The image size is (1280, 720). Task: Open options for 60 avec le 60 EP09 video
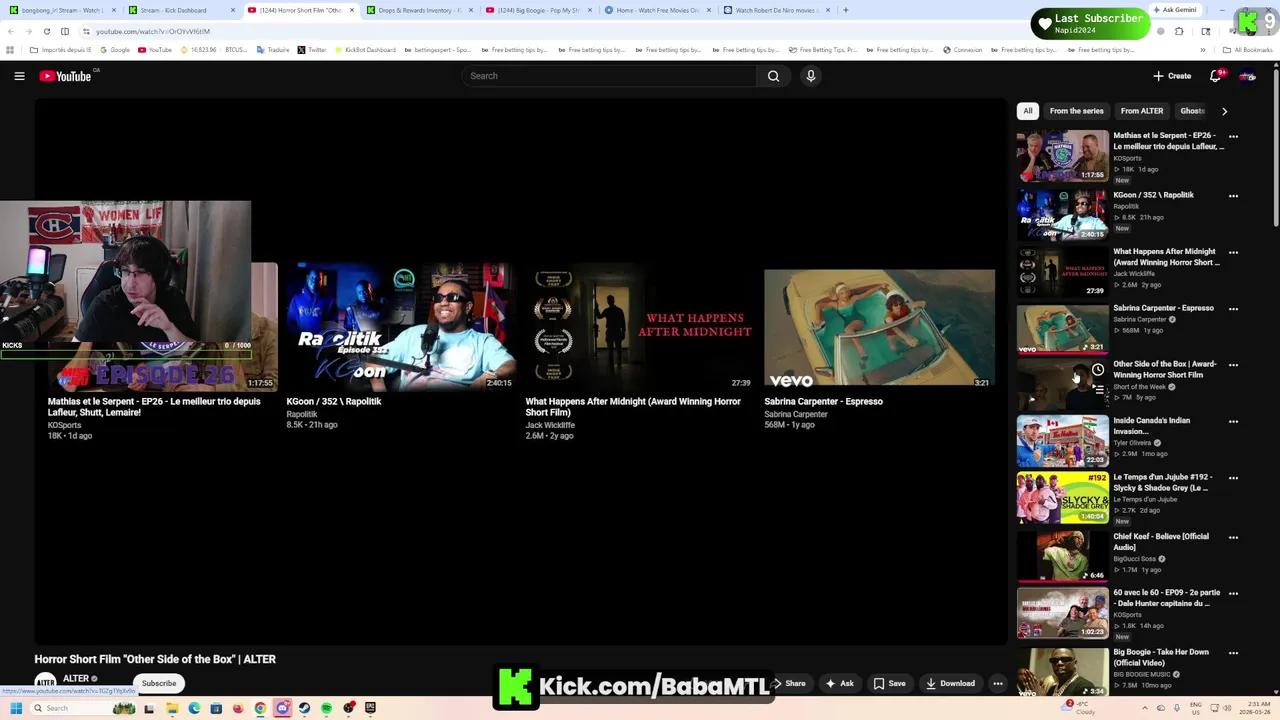click(x=1233, y=593)
